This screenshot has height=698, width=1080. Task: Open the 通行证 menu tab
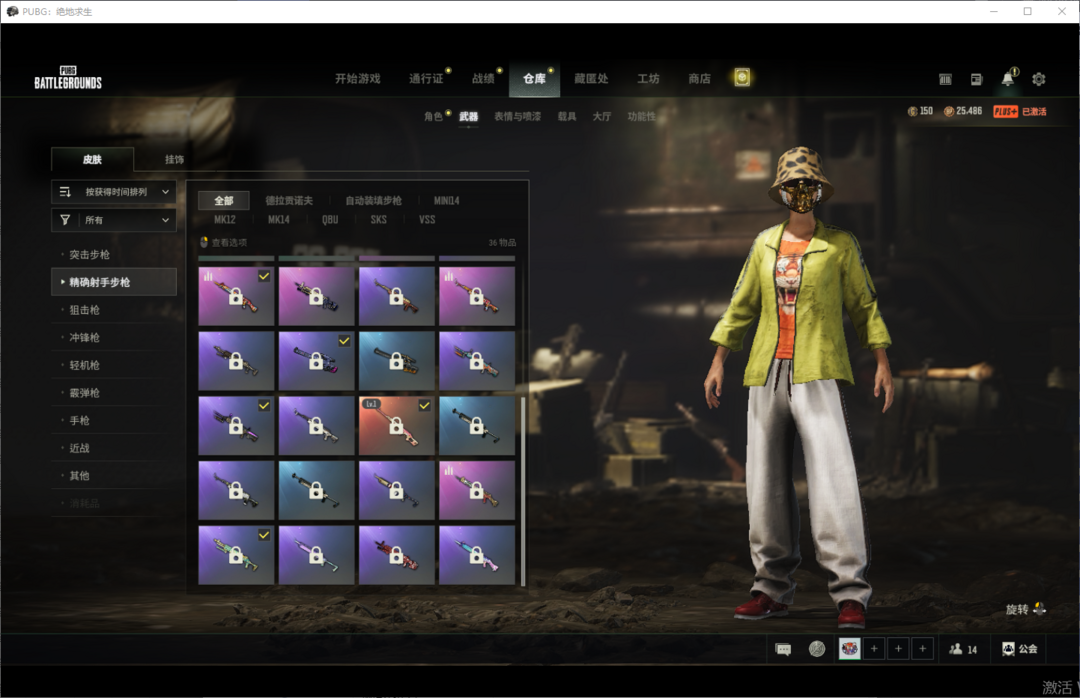(x=426, y=79)
